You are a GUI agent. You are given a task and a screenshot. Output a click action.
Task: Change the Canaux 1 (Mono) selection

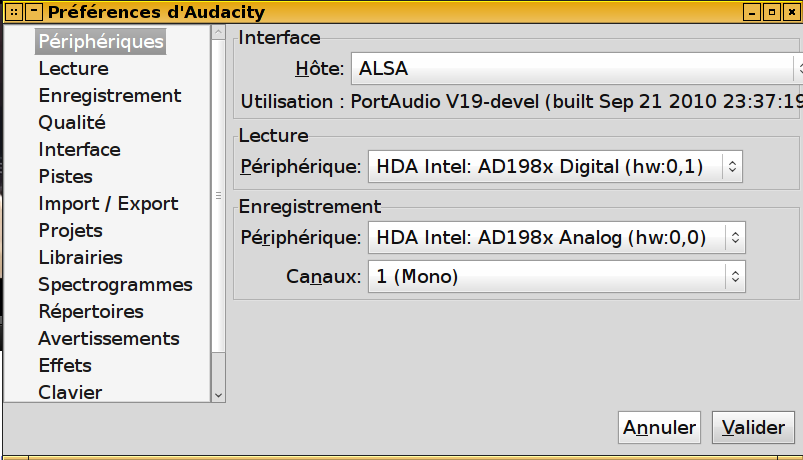[x=557, y=277]
